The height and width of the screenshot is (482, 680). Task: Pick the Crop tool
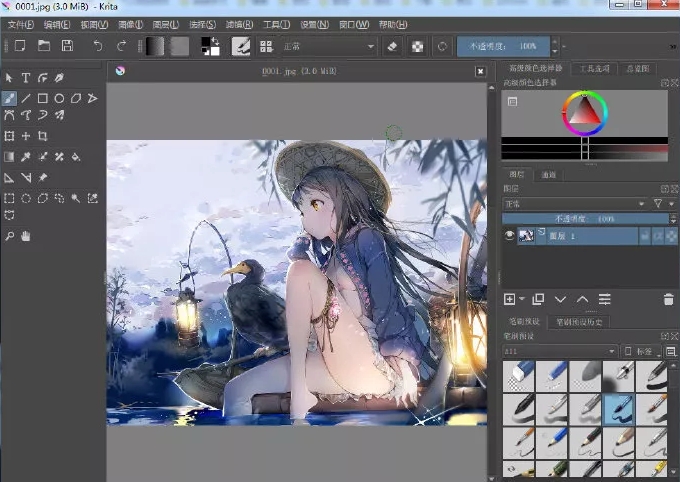click(43, 136)
